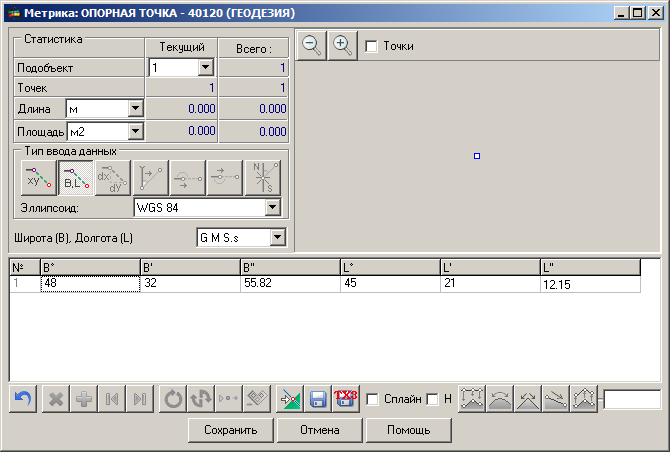The width and height of the screenshot is (670, 452).
Task: Enable the Точки checkbox
Action: pos(372,46)
